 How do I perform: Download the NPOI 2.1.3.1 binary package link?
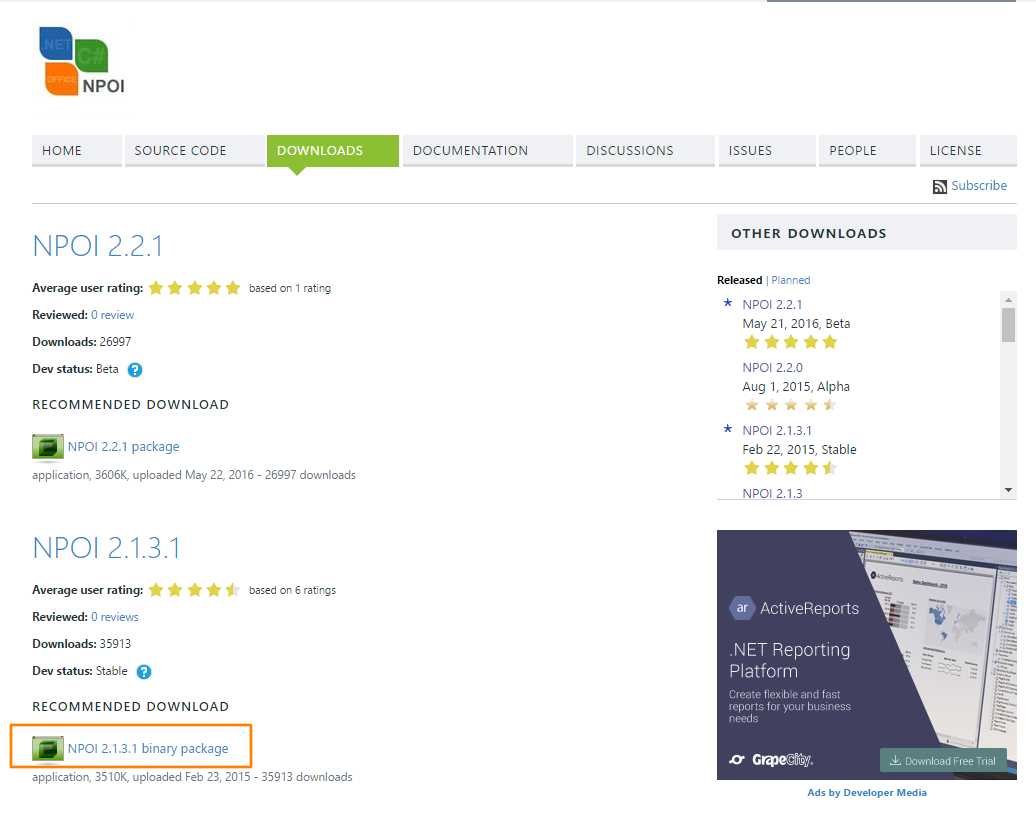pyautogui.click(x=148, y=749)
